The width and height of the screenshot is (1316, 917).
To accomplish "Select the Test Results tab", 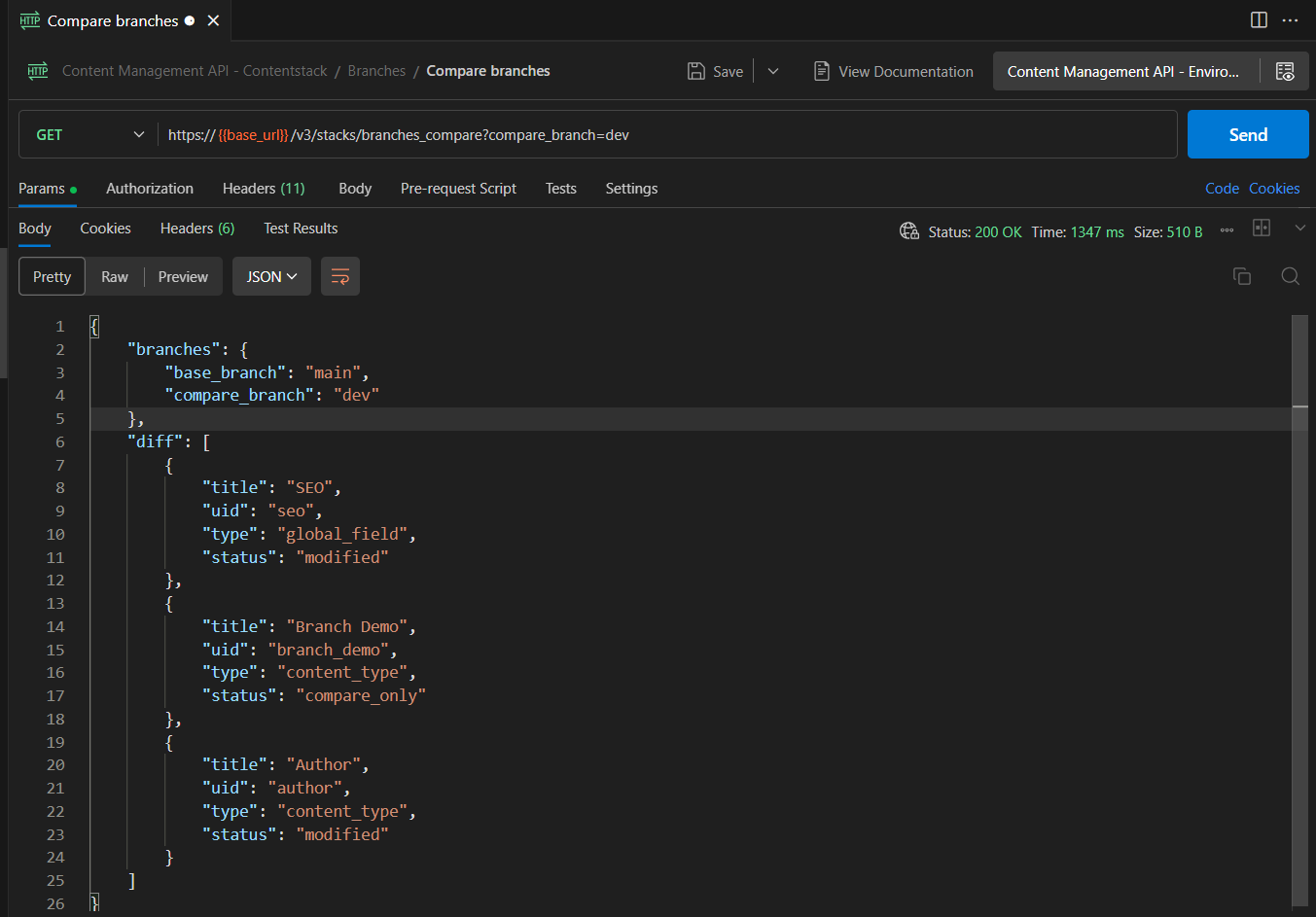I will pyautogui.click(x=301, y=229).
